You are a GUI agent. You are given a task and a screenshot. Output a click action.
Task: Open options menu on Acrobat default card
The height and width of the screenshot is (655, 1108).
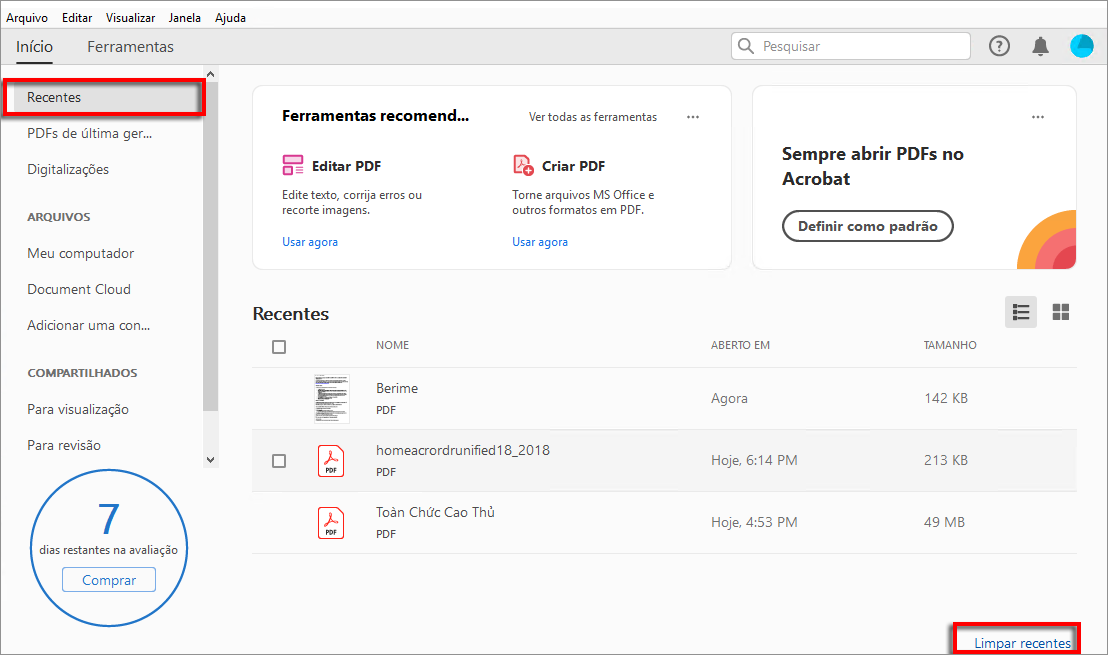(x=1038, y=117)
